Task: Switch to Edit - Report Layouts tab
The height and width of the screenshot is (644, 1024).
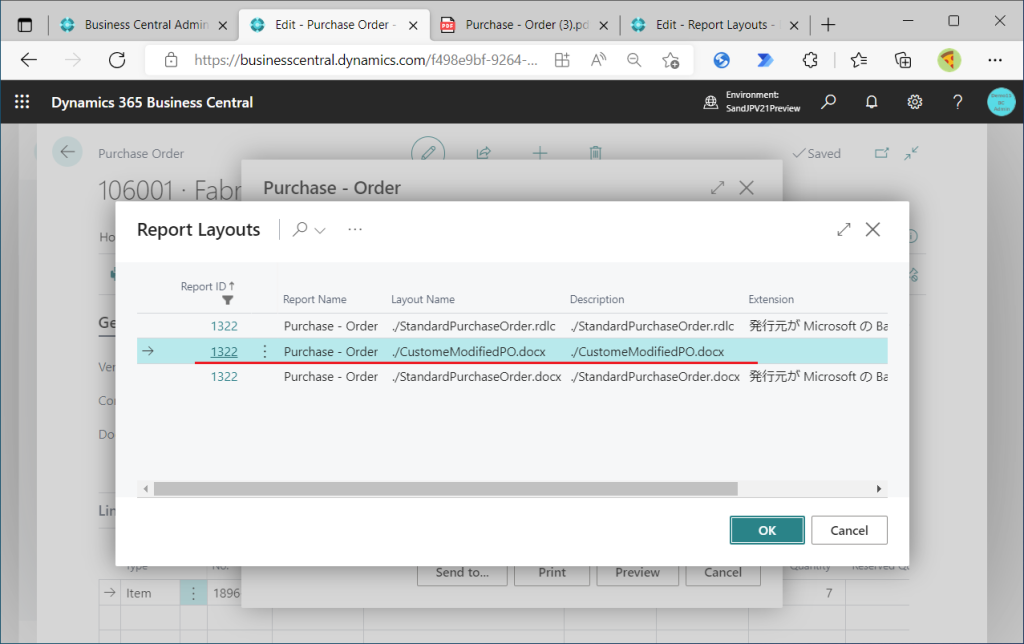Action: point(714,25)
